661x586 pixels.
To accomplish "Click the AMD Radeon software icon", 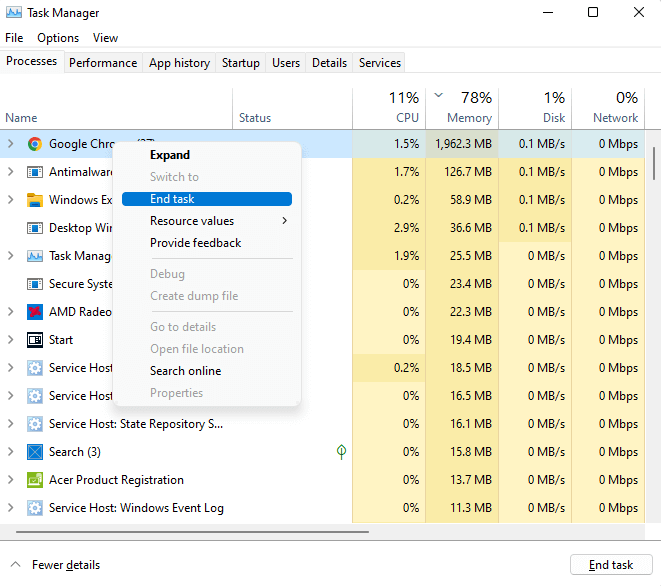I will [x=35, y=312].
